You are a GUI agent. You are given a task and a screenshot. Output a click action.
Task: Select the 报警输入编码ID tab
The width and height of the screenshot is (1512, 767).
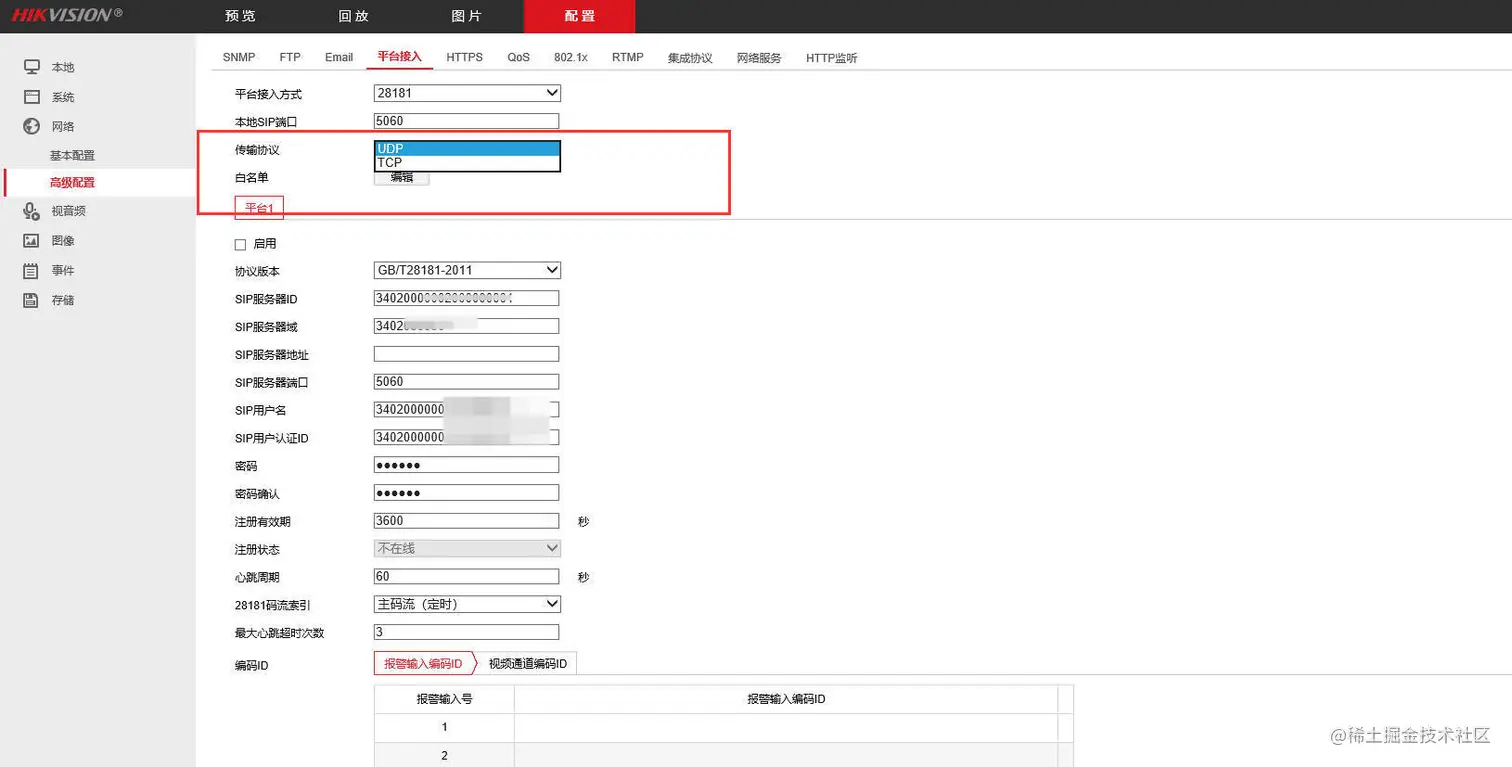[x=423, y=663]
